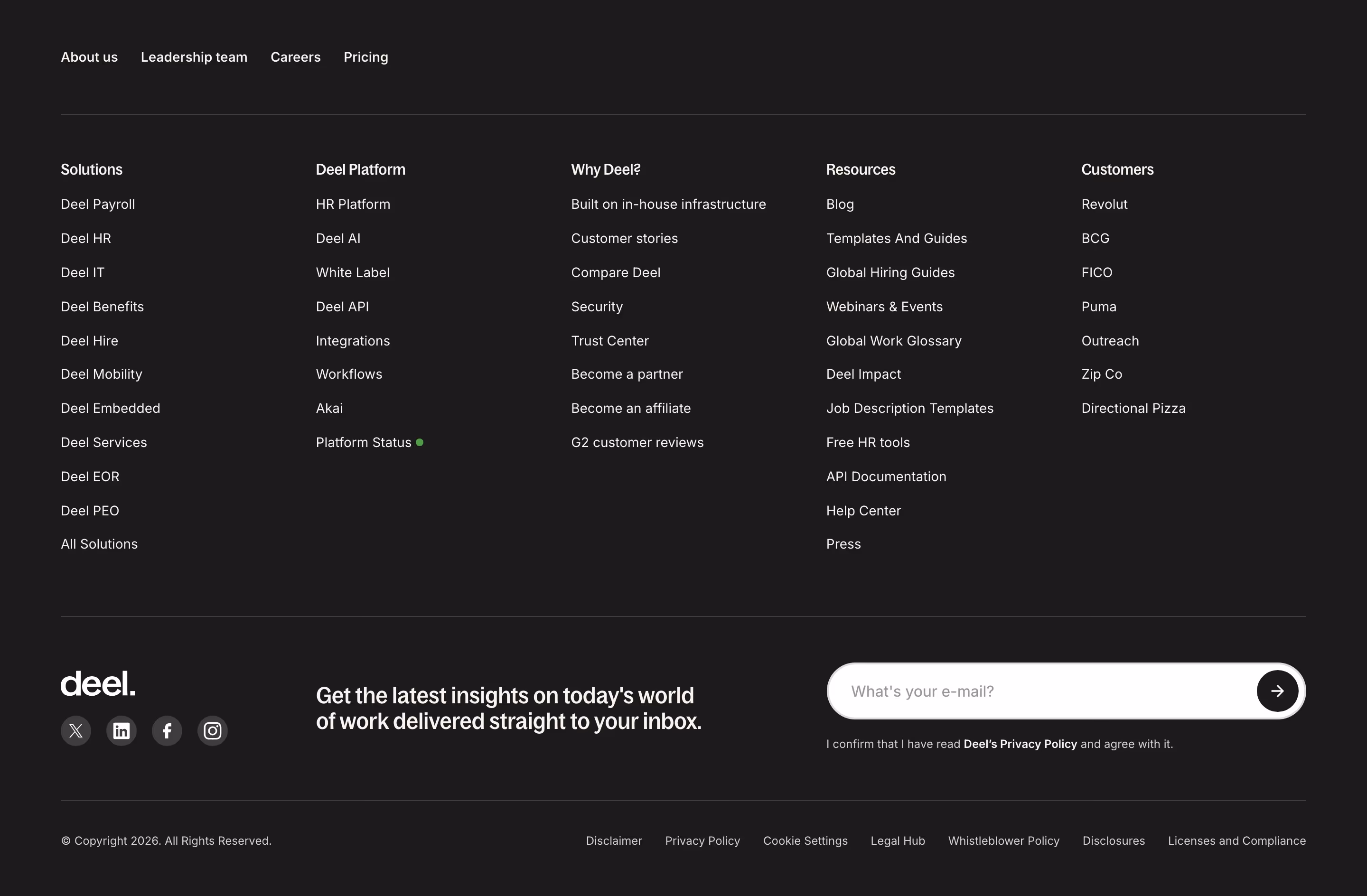Viewport: 1367px width, 896px height.
Task: Open the Directional Pizza customer story
Action: [1133, 408]
